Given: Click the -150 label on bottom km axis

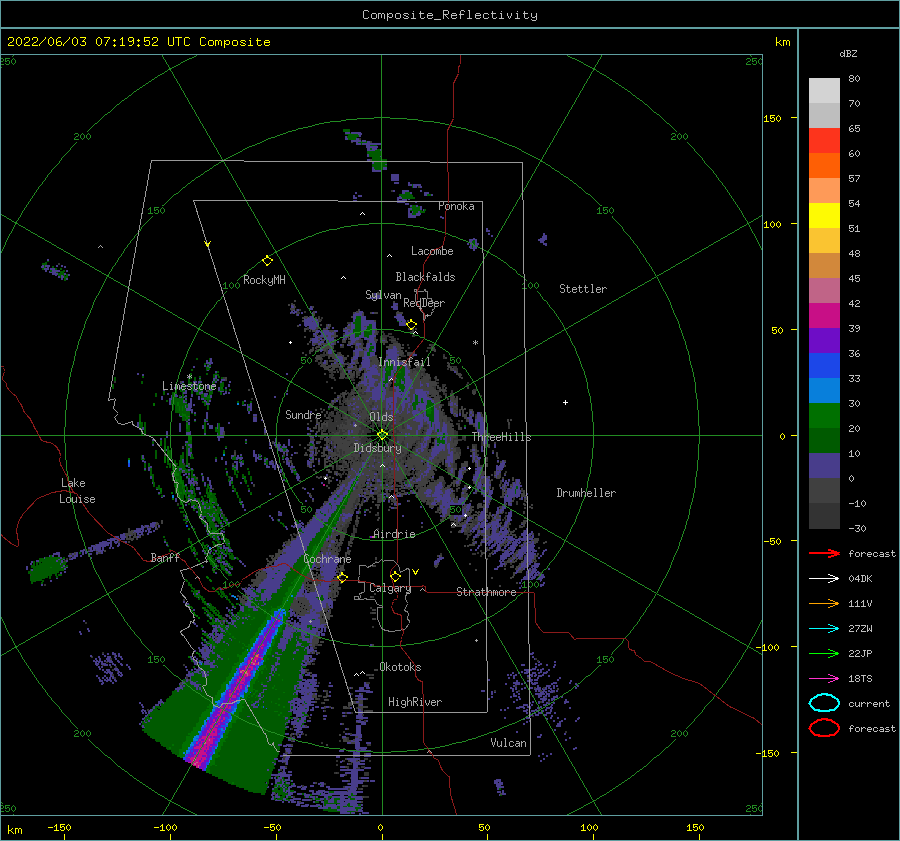Looking at the screenshot, I should [59, 827].
